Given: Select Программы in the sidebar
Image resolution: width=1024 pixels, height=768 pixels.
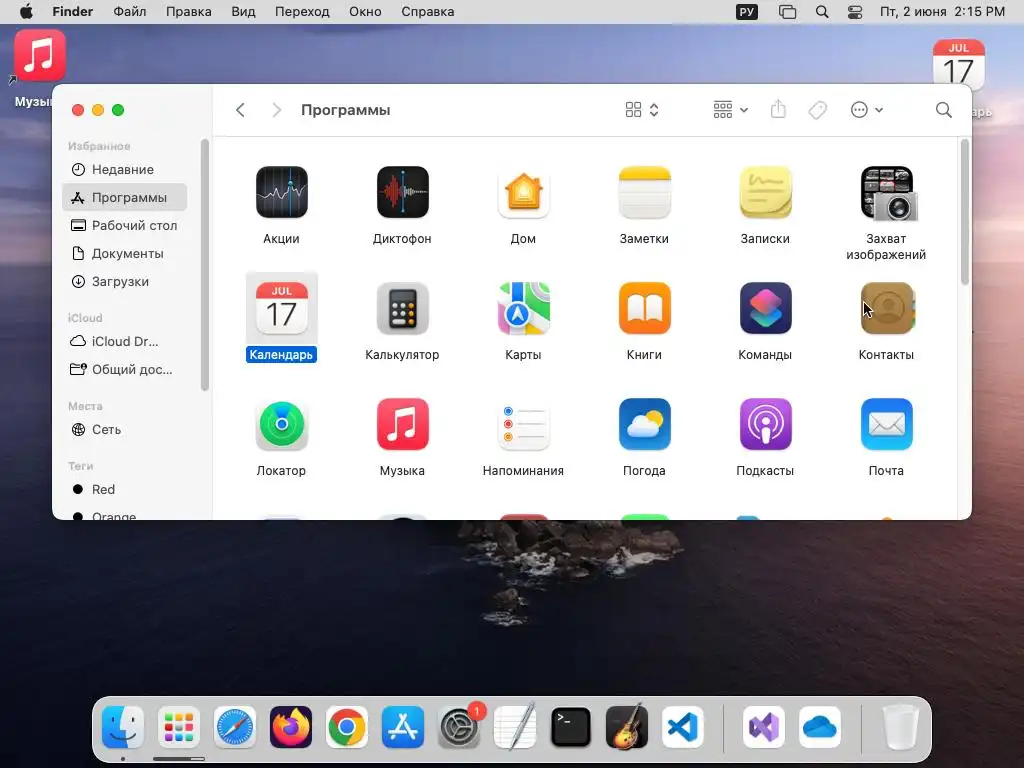Looking at the screenshot, I should point(124,197).
